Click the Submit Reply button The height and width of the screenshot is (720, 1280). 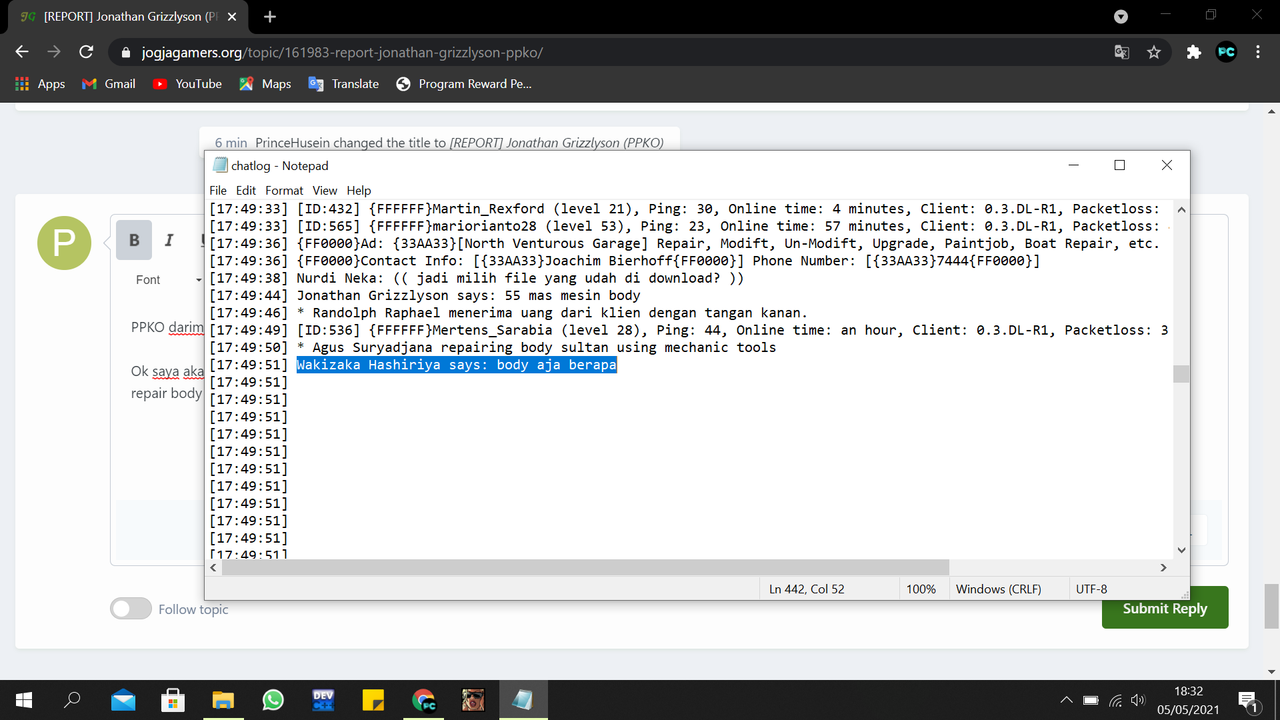pyautogui.click(x=1165, y=608)
